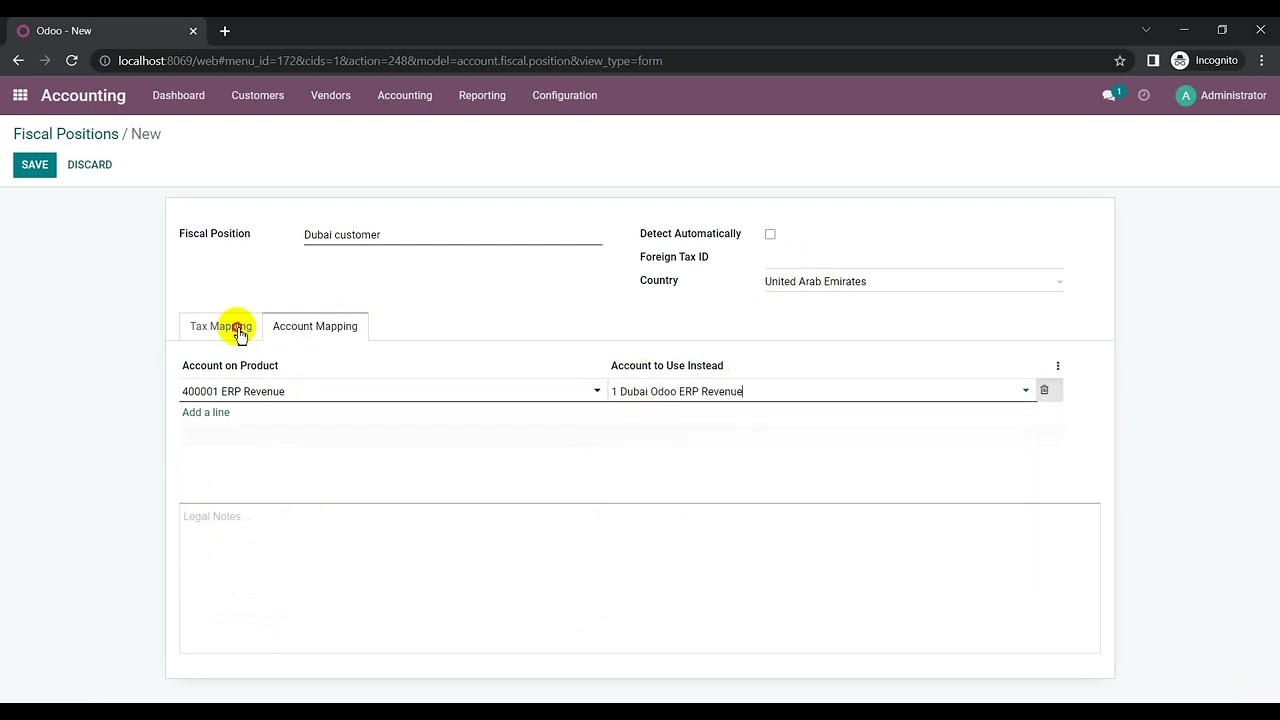Switch to the Account Mapping tab
Screen dimensions: 1280x720
pyautogui.click(x=315, y=326)
